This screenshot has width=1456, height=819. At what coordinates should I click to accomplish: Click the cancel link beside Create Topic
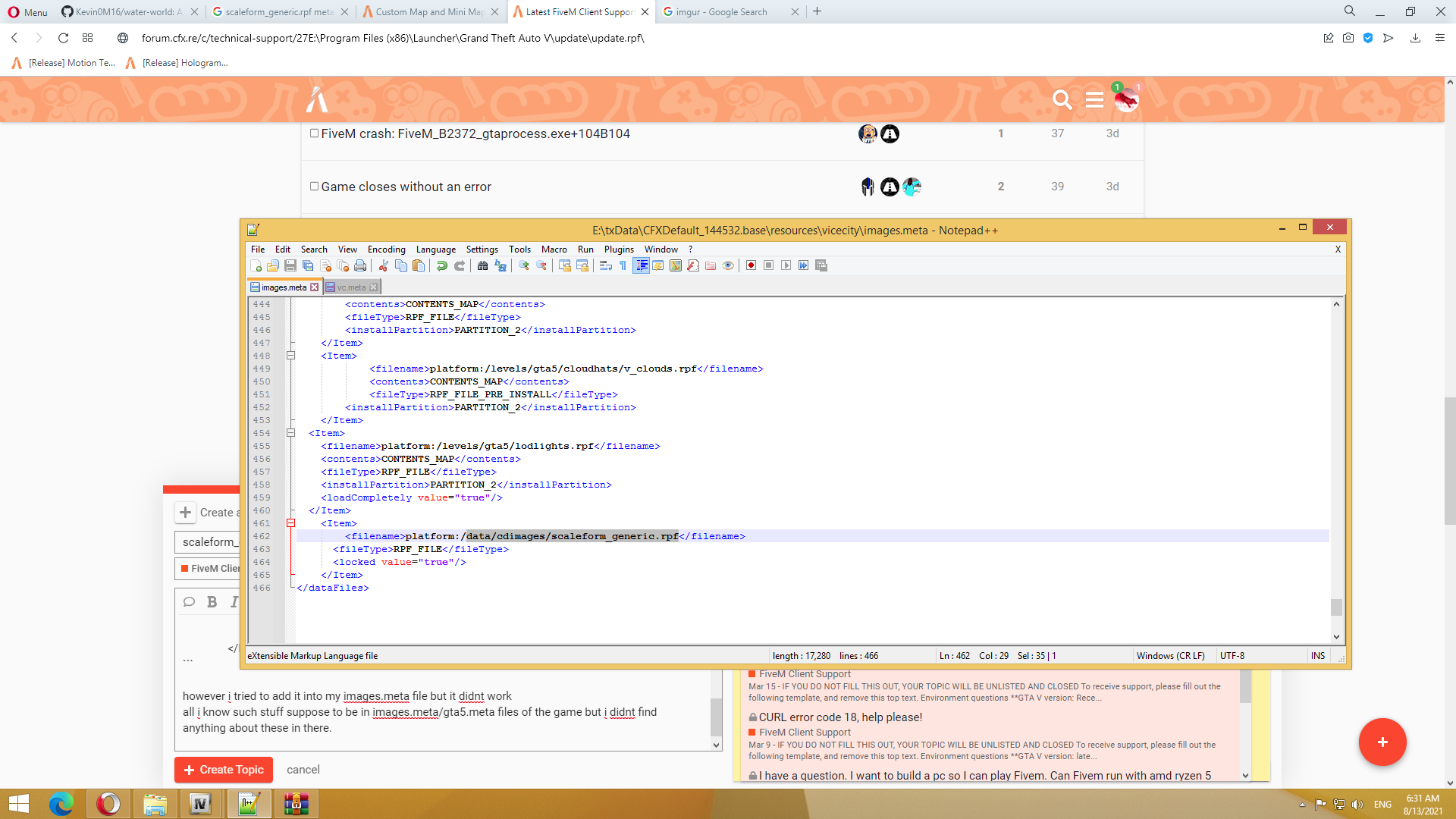tap(303, 770)
